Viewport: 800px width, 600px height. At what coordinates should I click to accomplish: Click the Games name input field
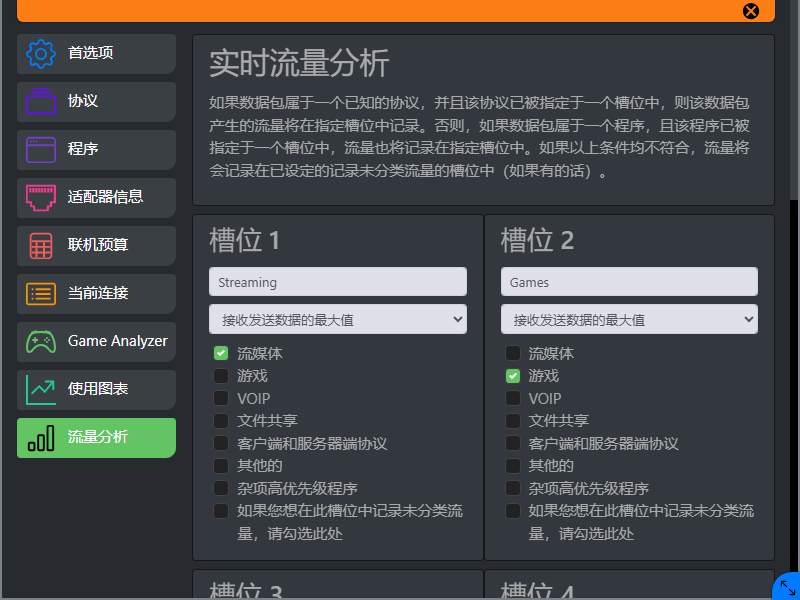tap(629, 281)
